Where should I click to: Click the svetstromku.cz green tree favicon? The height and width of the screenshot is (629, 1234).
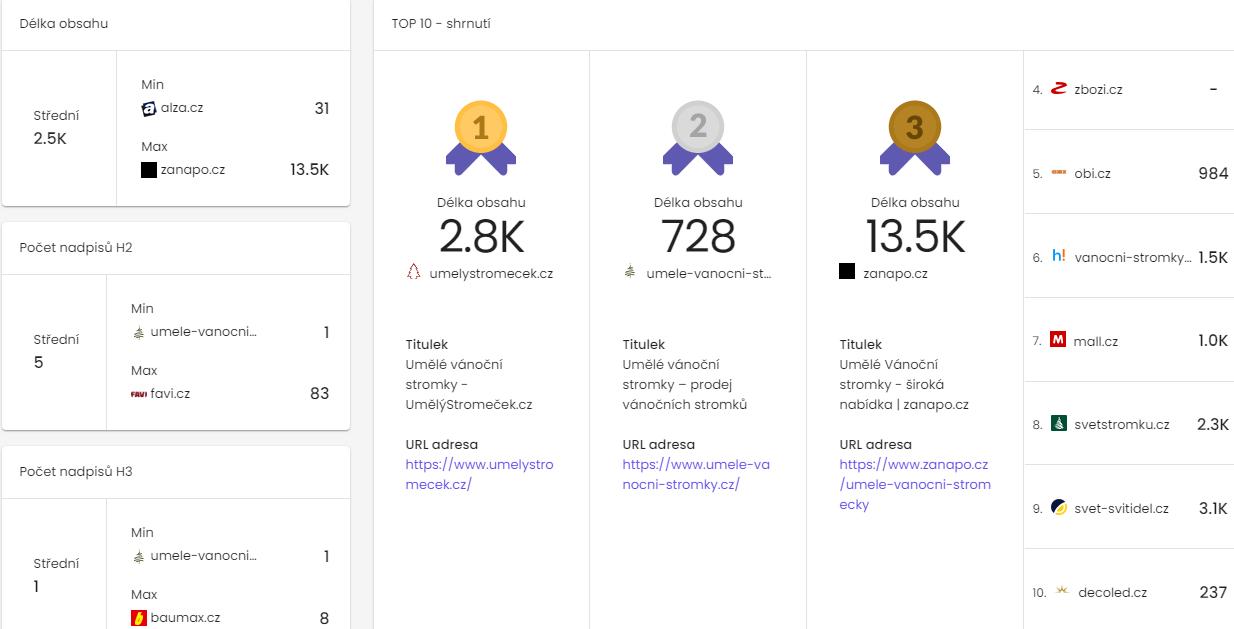[1059, 424]
